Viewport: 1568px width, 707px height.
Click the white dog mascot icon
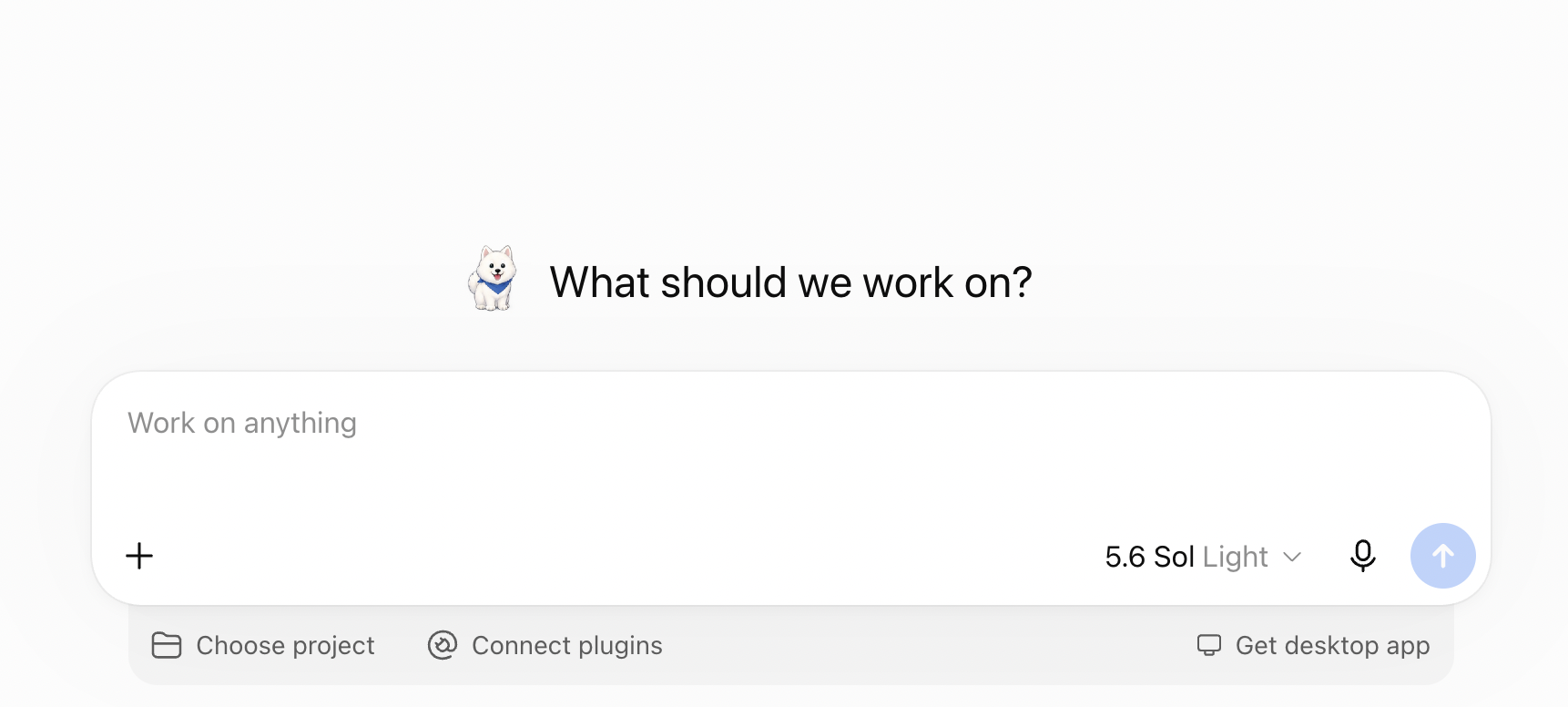(493, 279)
